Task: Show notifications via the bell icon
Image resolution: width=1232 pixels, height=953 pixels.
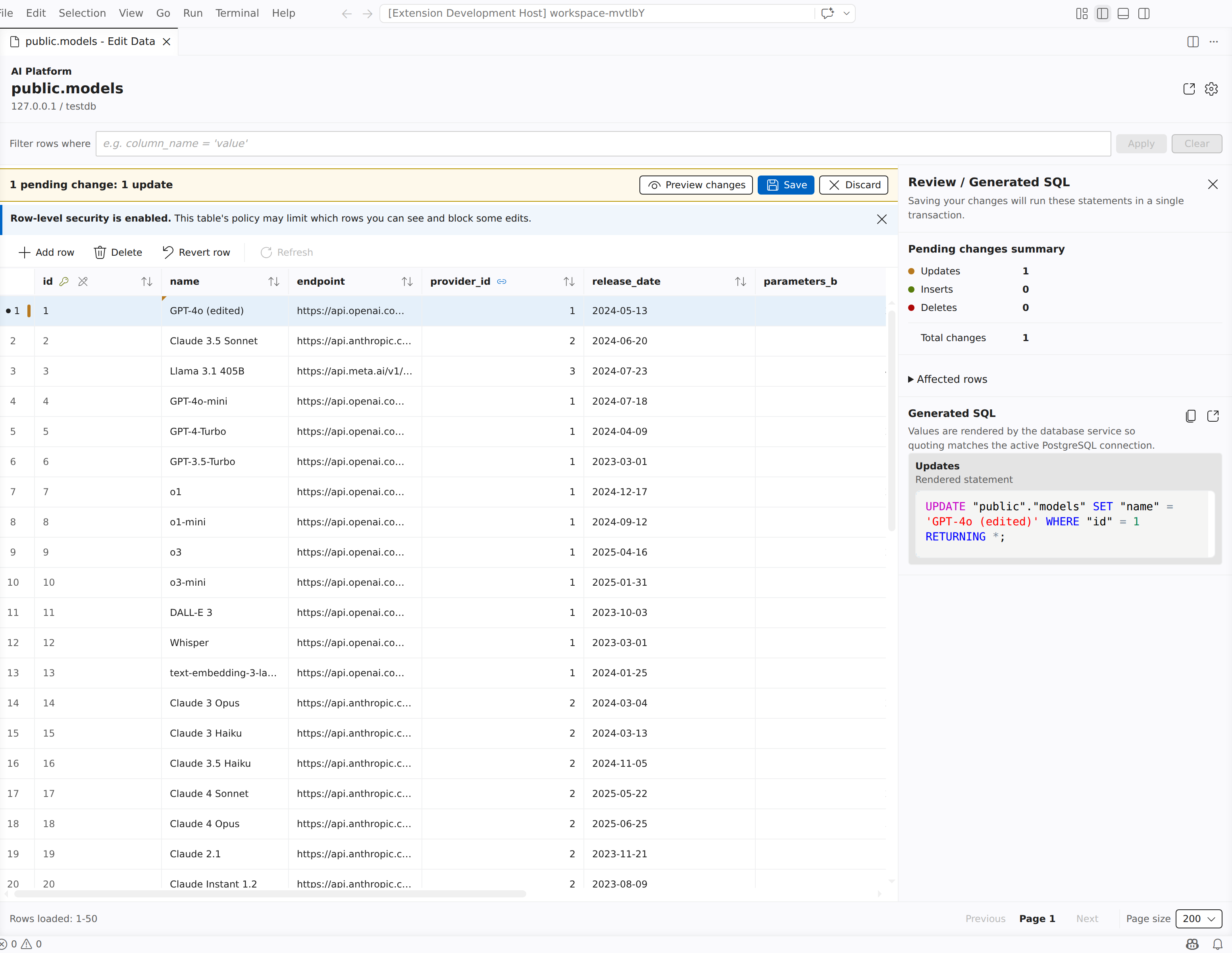Action: (1218, 944)
